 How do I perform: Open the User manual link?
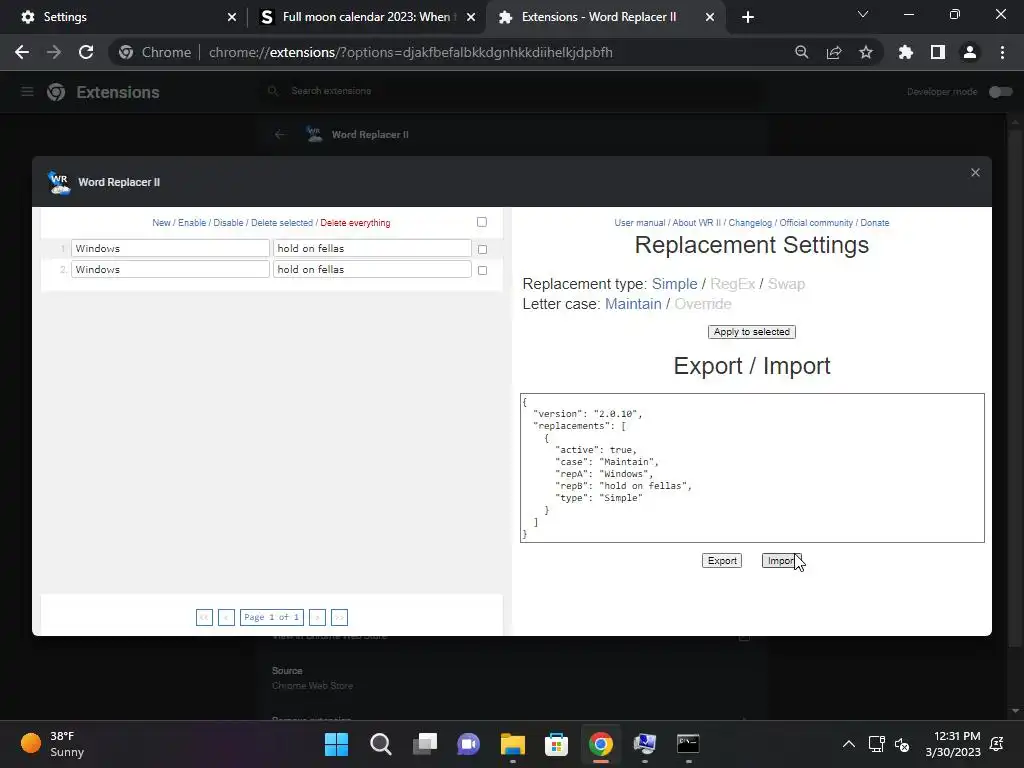pyautogui.click(x=639, y=223)
